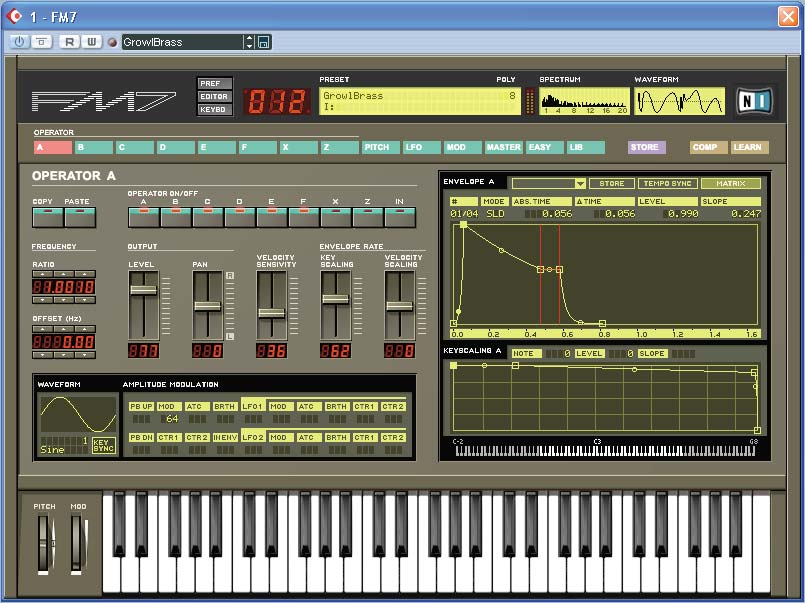Click the purple STORE button
805x603 pixels.
[647, 147]
